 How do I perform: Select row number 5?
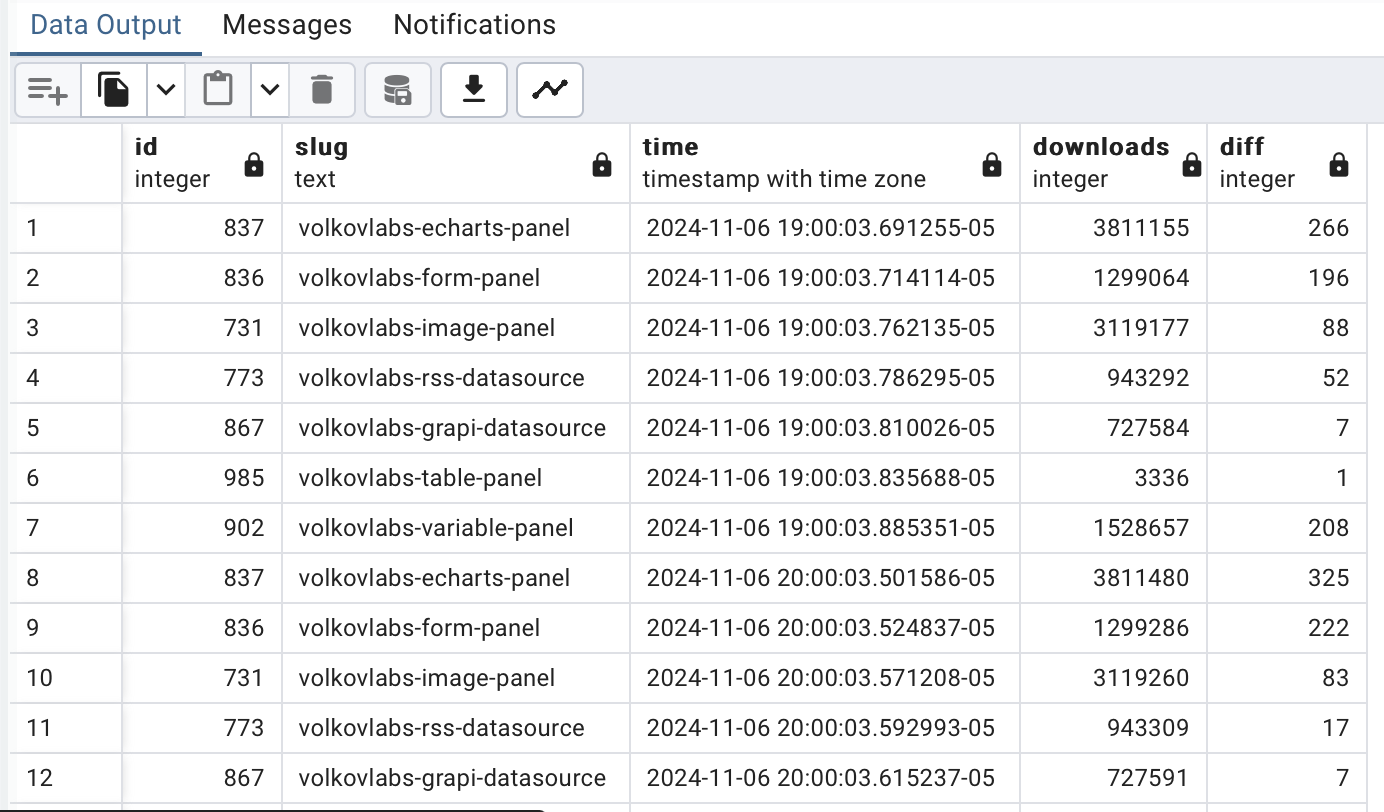click(x=67, y=428)
